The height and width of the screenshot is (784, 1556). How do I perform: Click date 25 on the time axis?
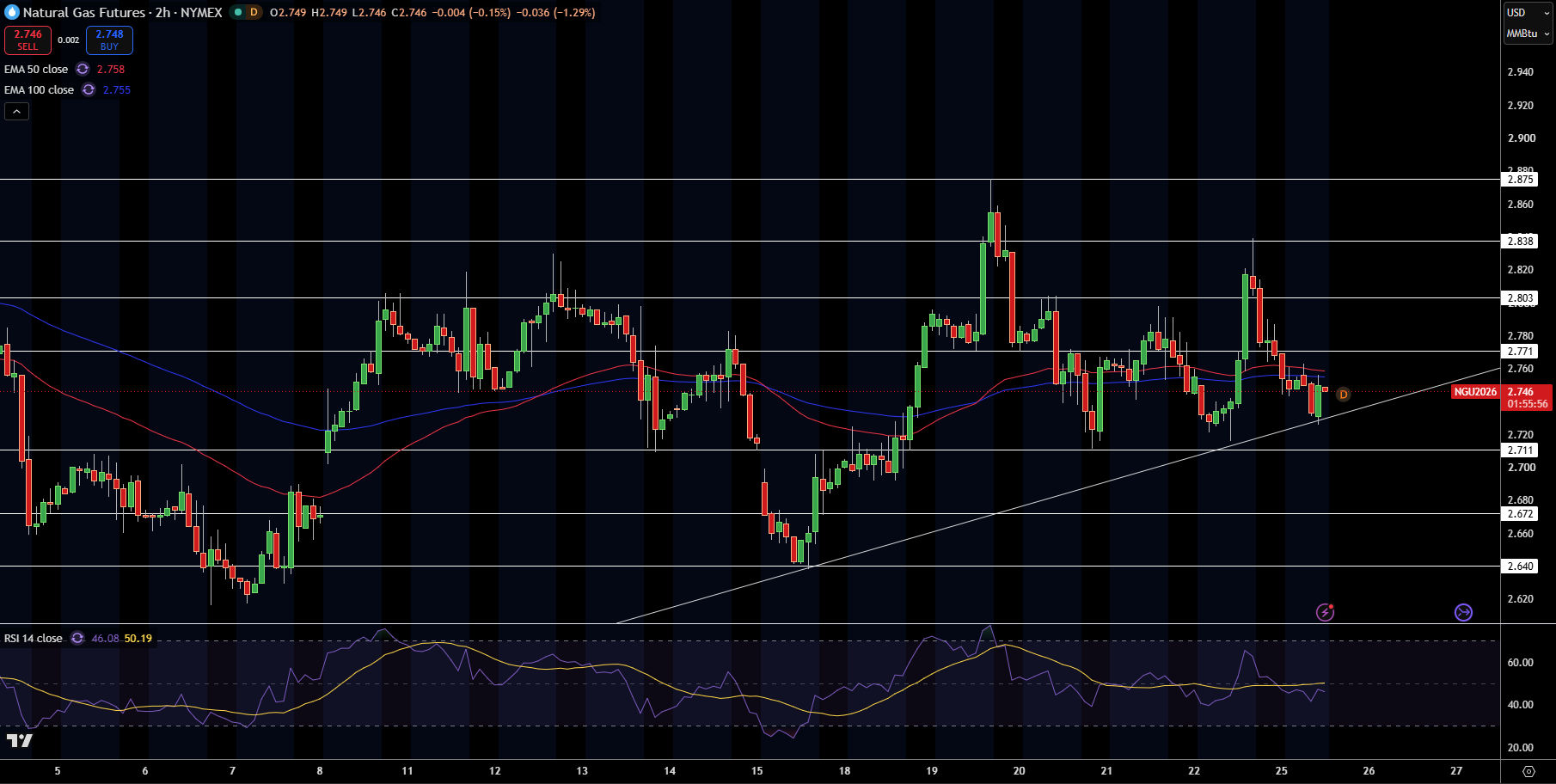coord(1282,771)
